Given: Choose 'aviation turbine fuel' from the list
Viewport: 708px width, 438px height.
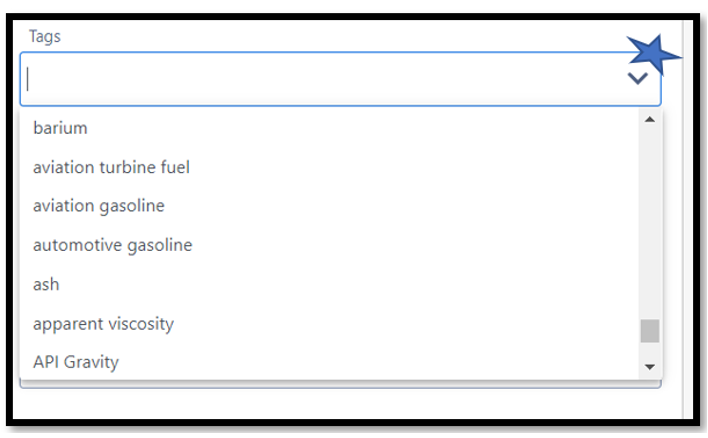Looking at the screenshot, I should [111, 167].
